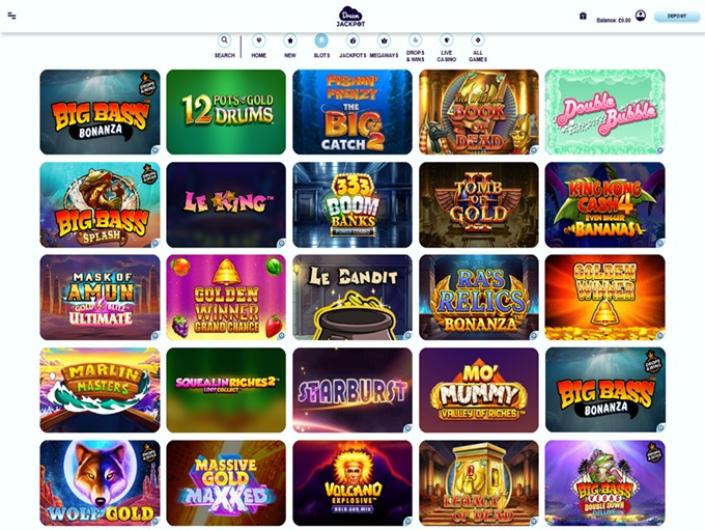705x530 pixels.
Task: Open the New games star icon
Action: 290,40
